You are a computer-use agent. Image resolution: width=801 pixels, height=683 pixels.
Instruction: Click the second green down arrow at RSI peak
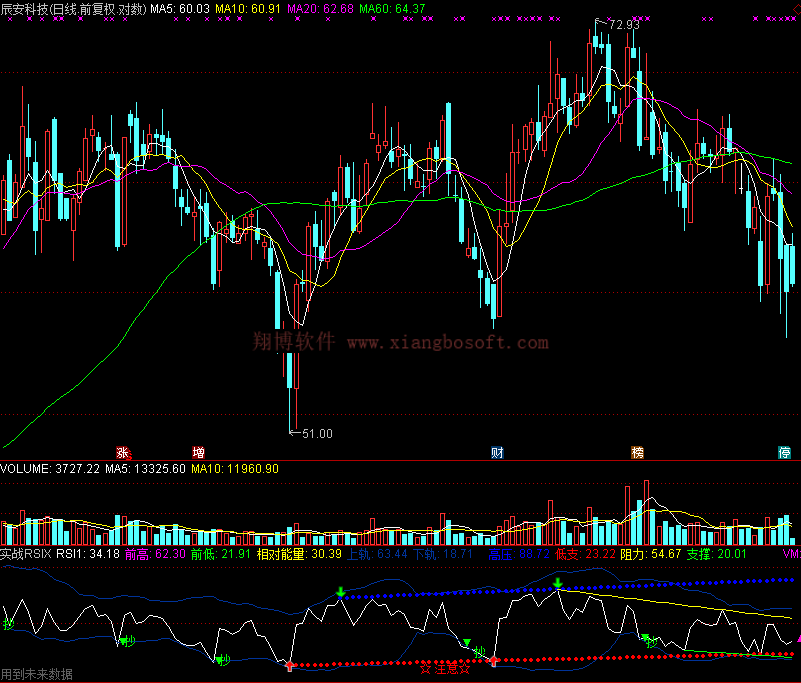[558, 582]
